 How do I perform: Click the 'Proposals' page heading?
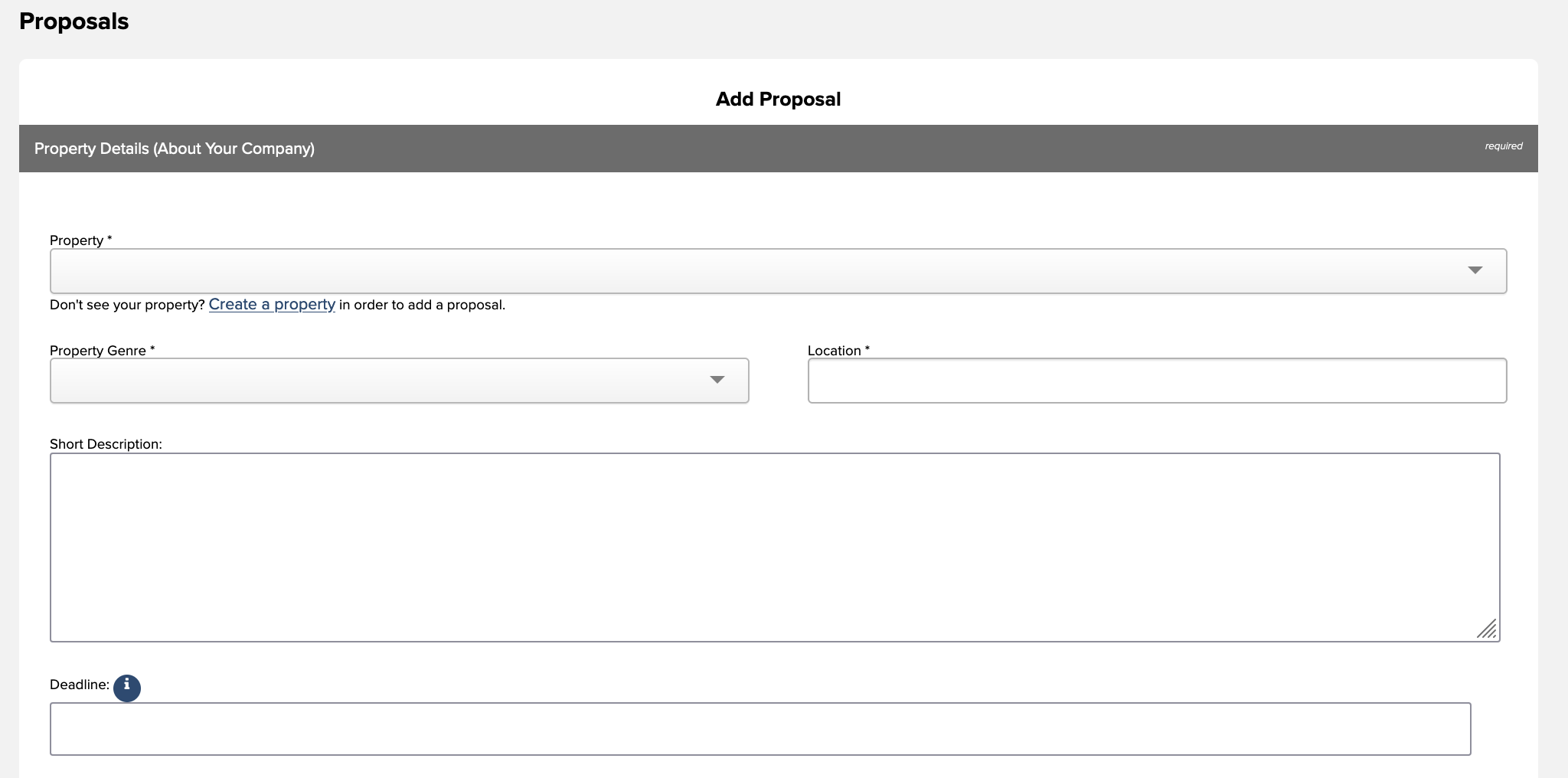click(x=74, y=21)
